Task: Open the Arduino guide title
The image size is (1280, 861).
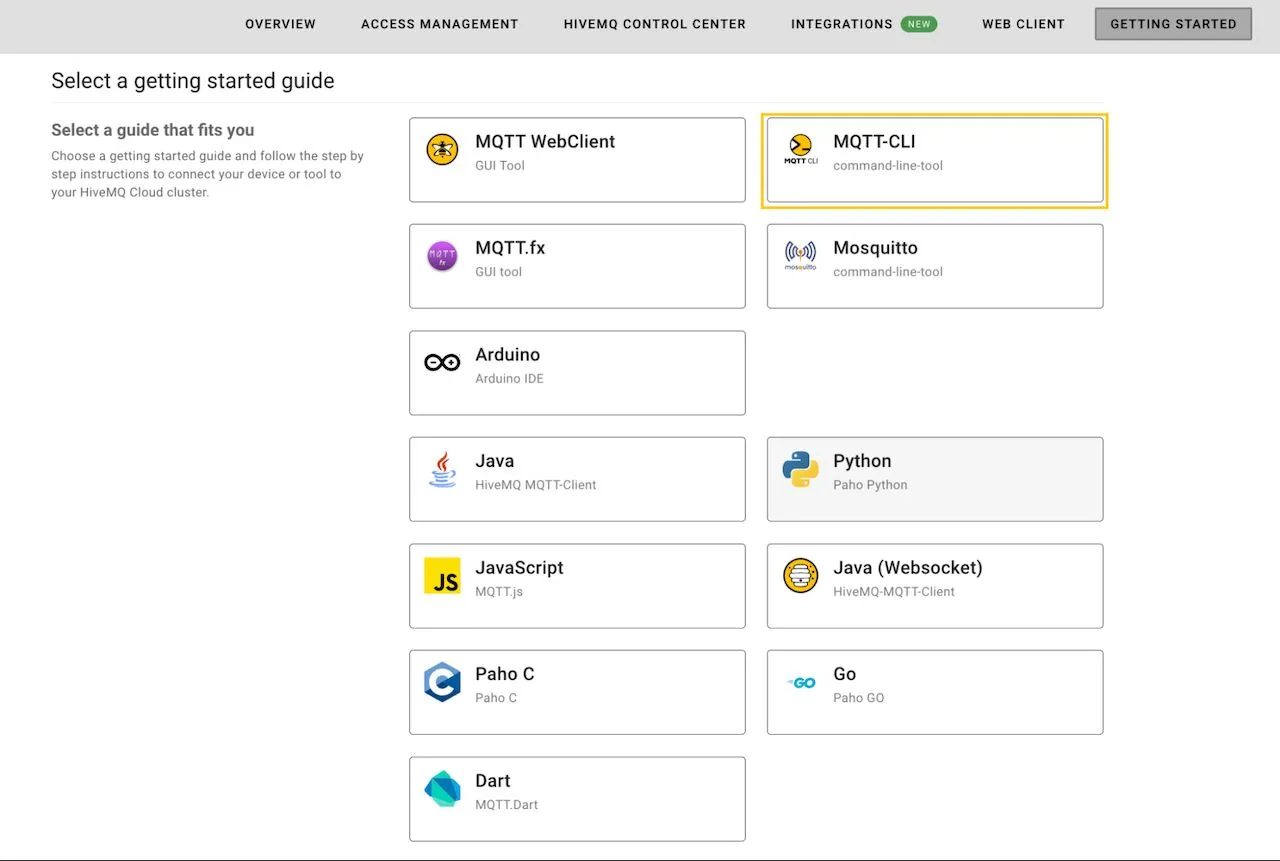Action: [x=507, y=355]
